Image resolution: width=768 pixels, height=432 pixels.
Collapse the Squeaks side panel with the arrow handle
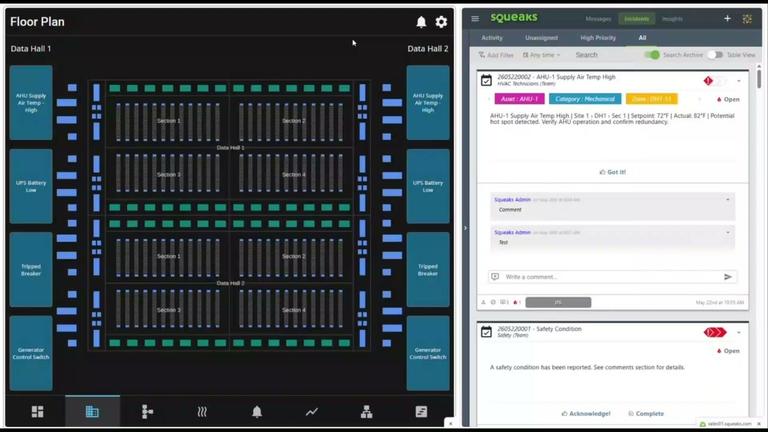point(465,228)
